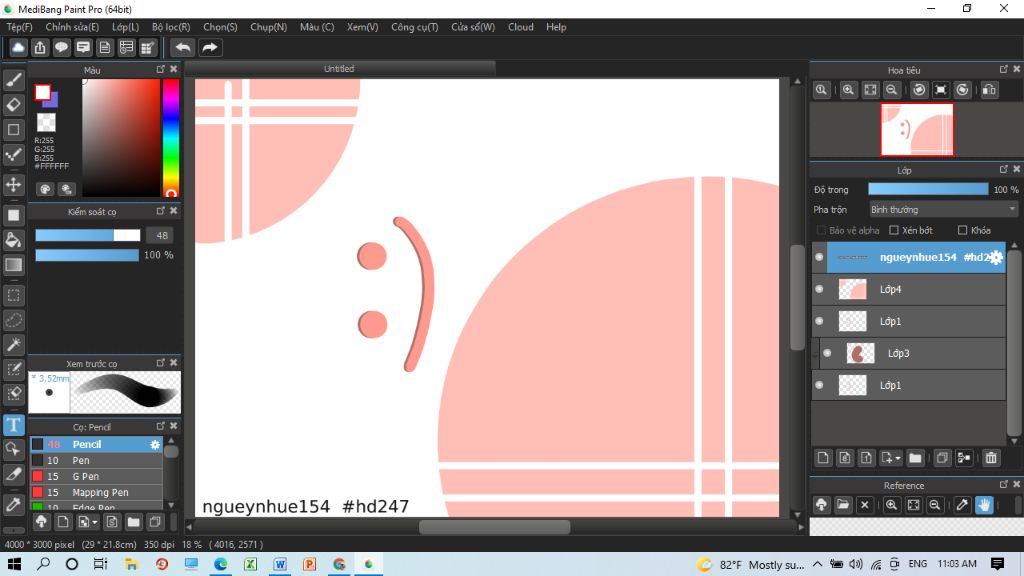Show hidden icons chevron in system tray

(x=818, y=564)
